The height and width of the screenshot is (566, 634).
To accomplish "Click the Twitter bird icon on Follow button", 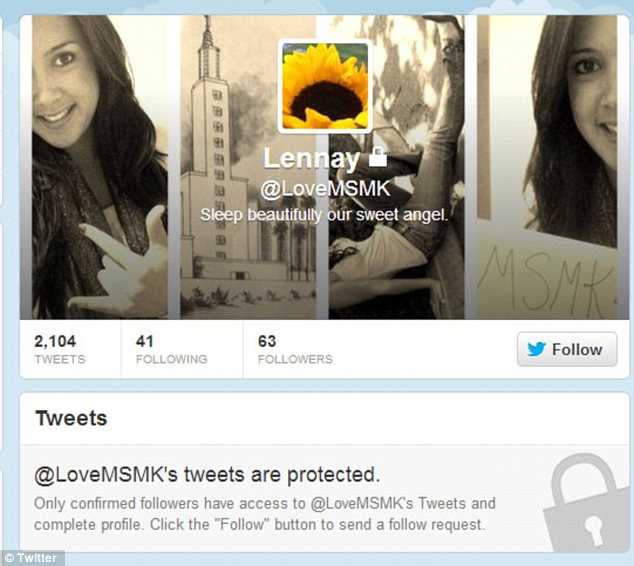I will pyautogui.click(x=537, y=349).
